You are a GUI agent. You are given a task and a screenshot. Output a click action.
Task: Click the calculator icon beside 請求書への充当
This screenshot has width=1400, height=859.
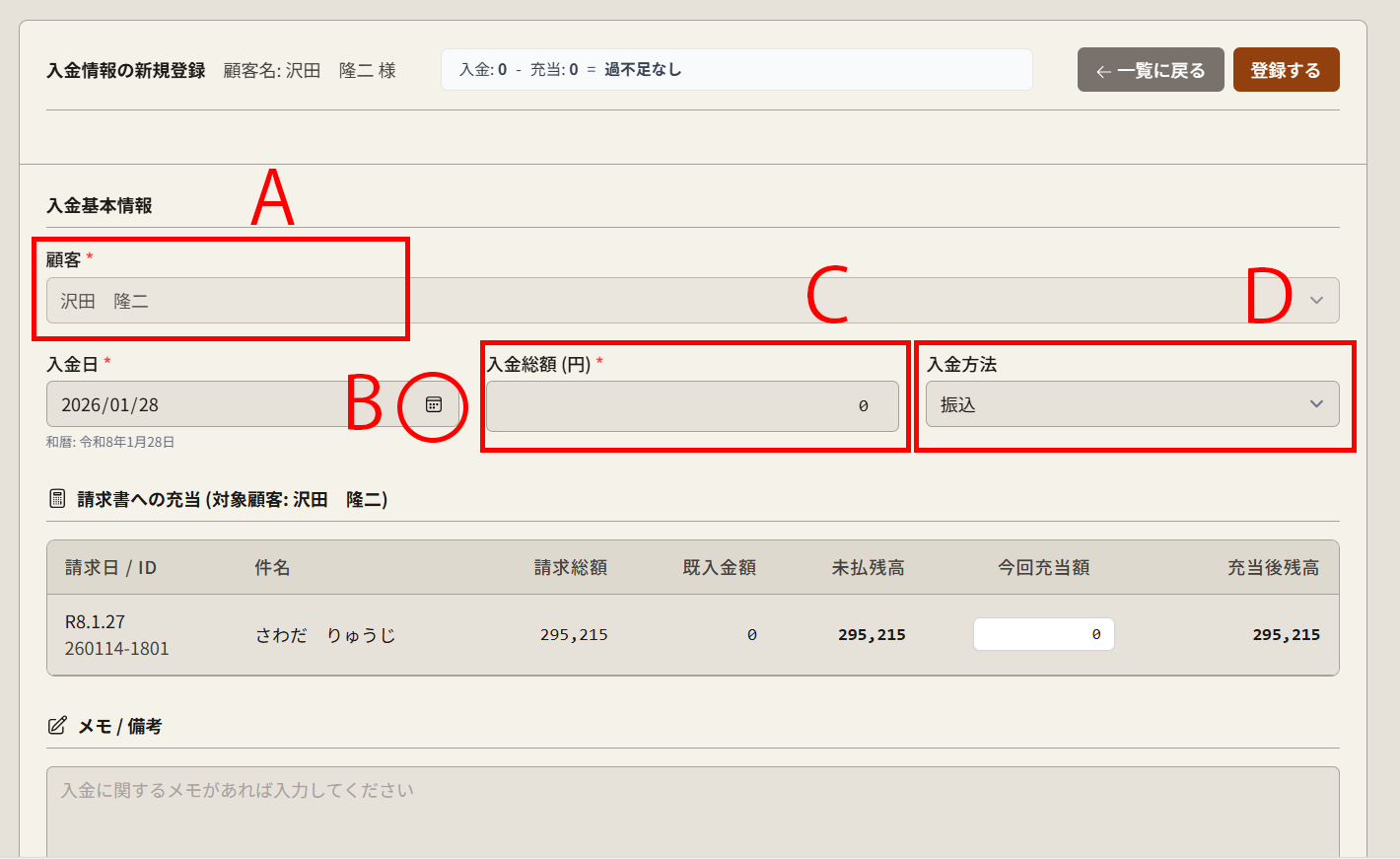pos(57,499)
